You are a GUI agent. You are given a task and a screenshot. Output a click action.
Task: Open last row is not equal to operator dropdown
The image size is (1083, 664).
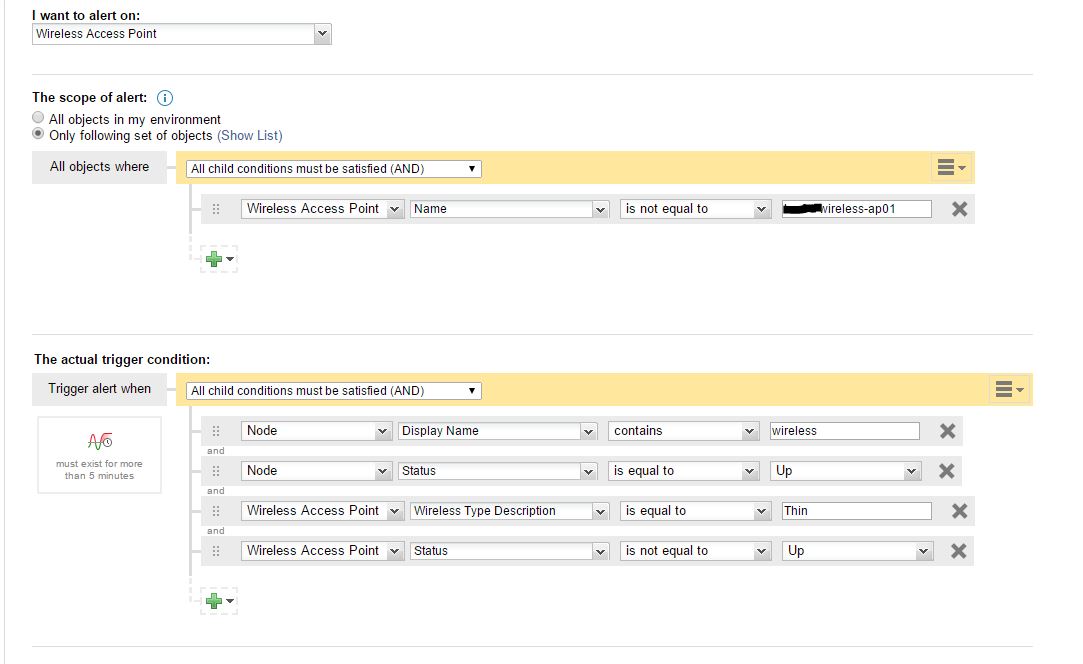tap(695, 551)
